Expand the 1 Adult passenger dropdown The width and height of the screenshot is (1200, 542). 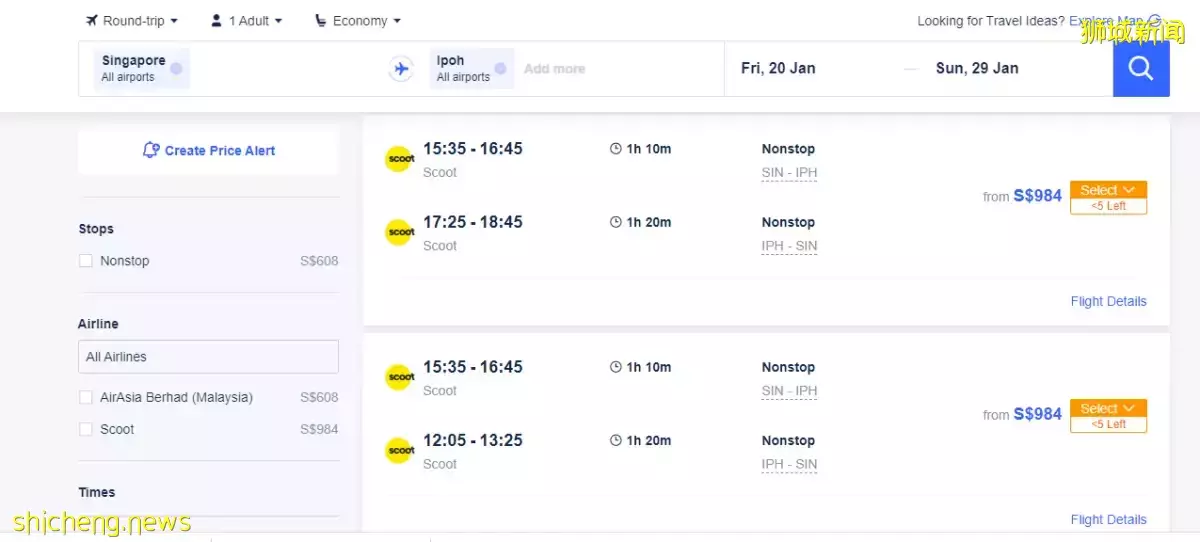(246, 20)
